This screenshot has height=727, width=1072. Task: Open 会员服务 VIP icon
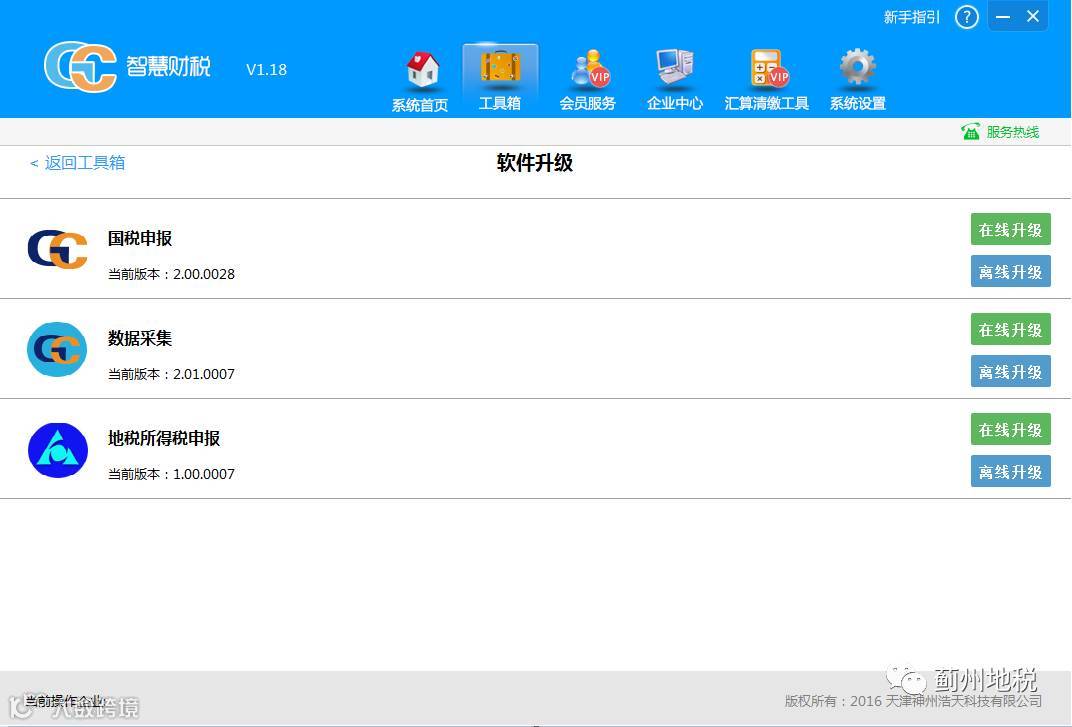589,68
